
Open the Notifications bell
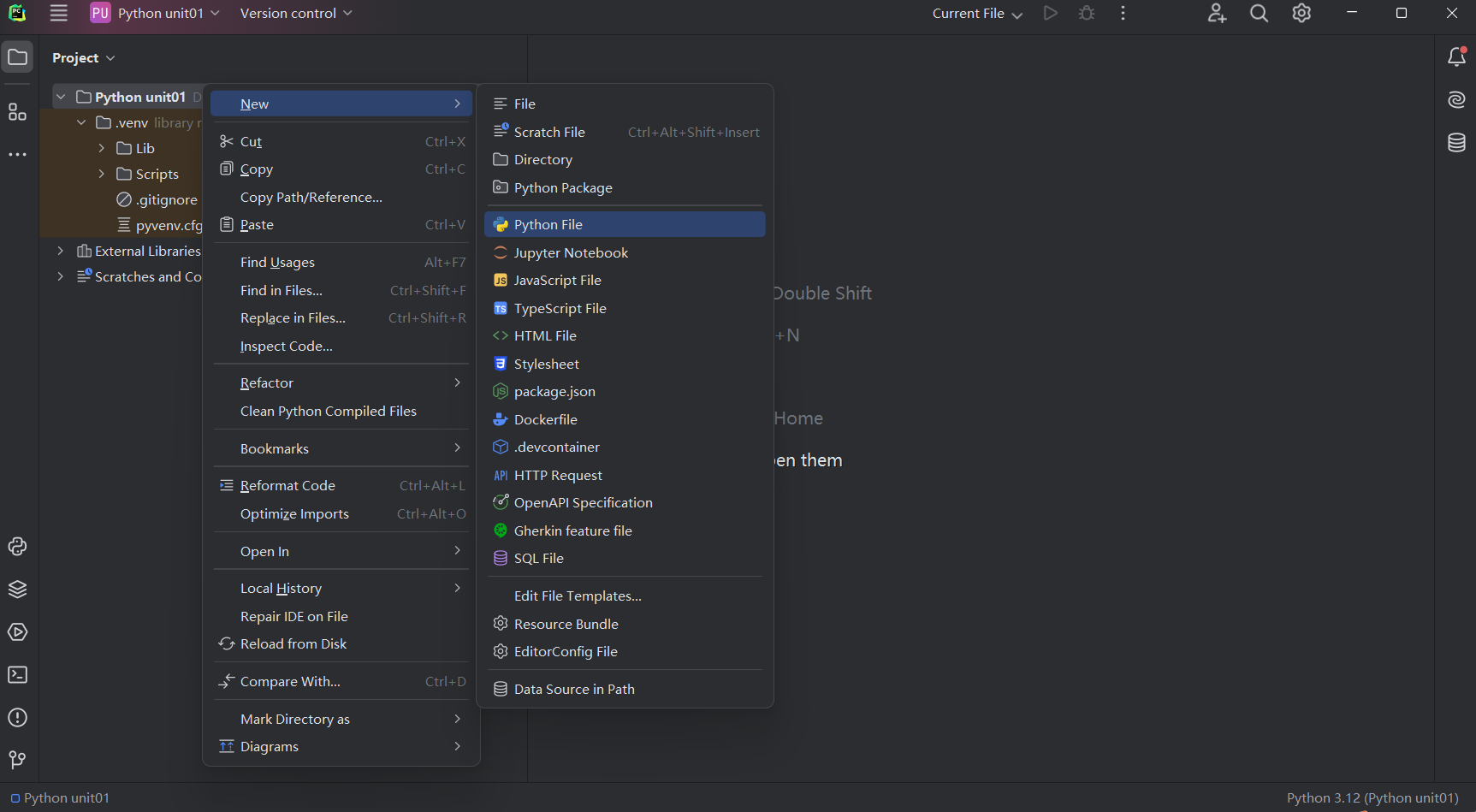coord(1456,57)
